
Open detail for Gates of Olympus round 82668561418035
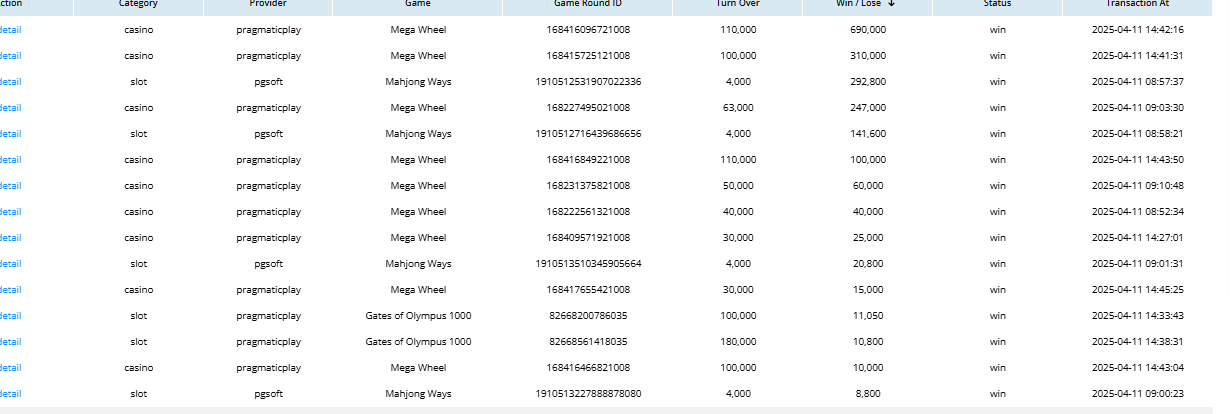click(10, 342)
